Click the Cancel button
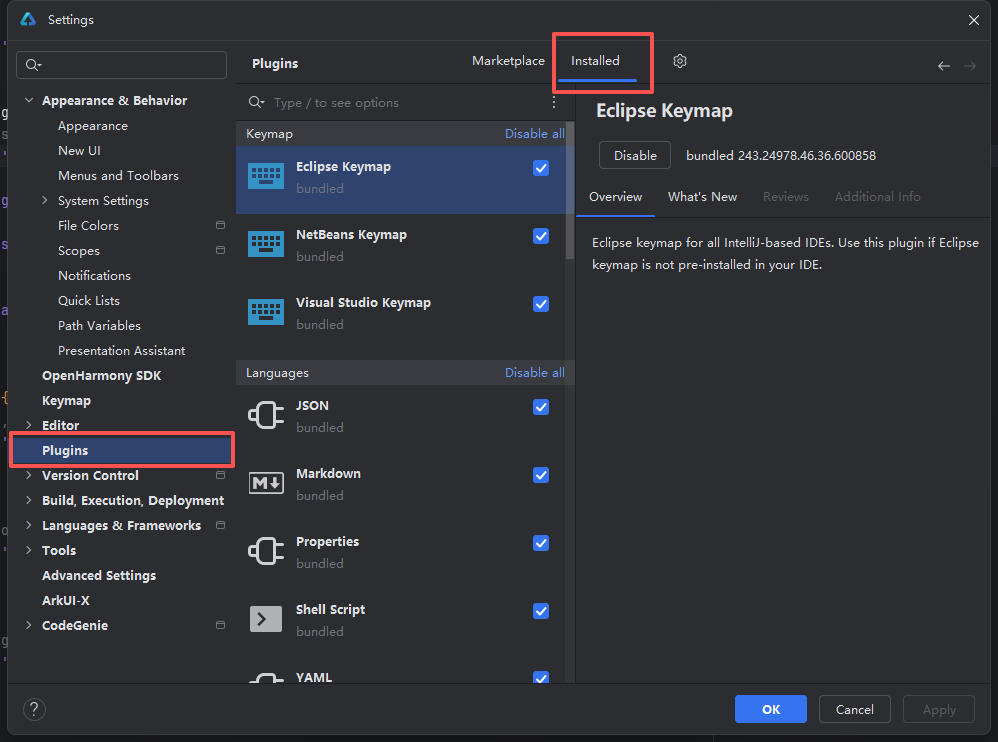The width and height of the screenshot is (998, 742). [x=854, y=709]
